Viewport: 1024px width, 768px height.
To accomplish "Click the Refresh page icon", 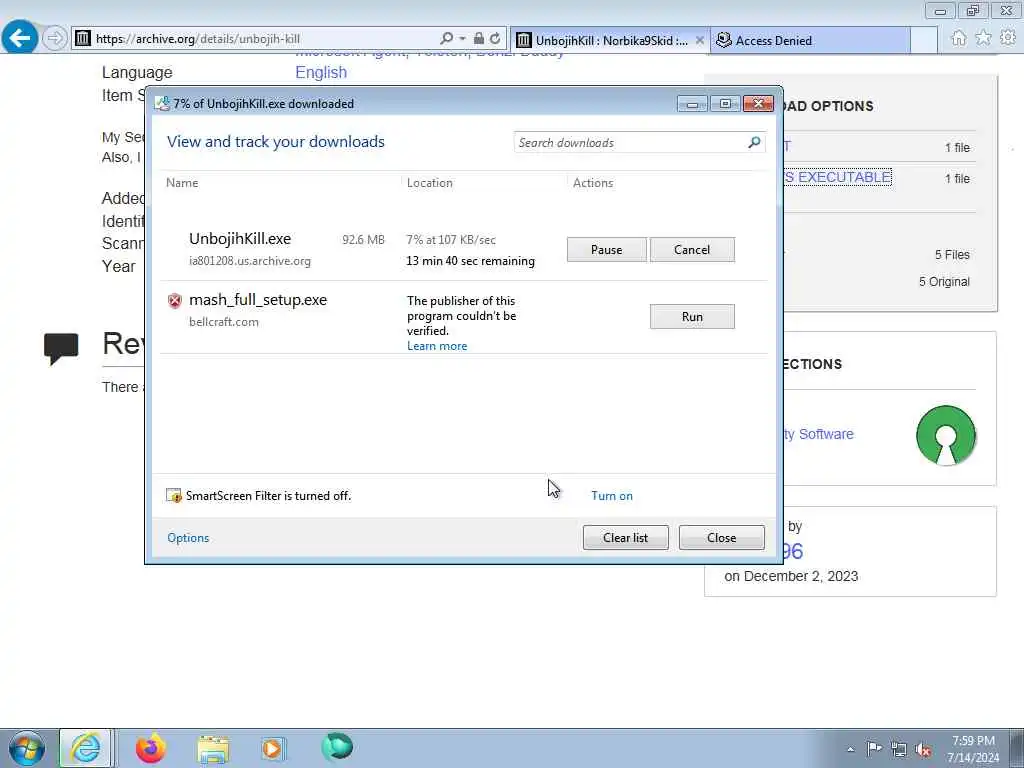I will [x=495, y=39].
